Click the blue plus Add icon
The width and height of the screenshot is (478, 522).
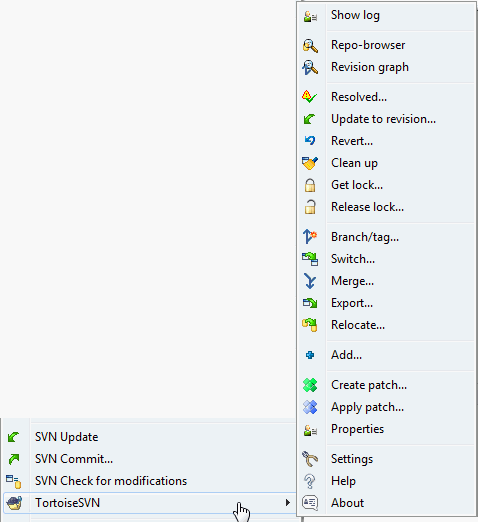310,355
